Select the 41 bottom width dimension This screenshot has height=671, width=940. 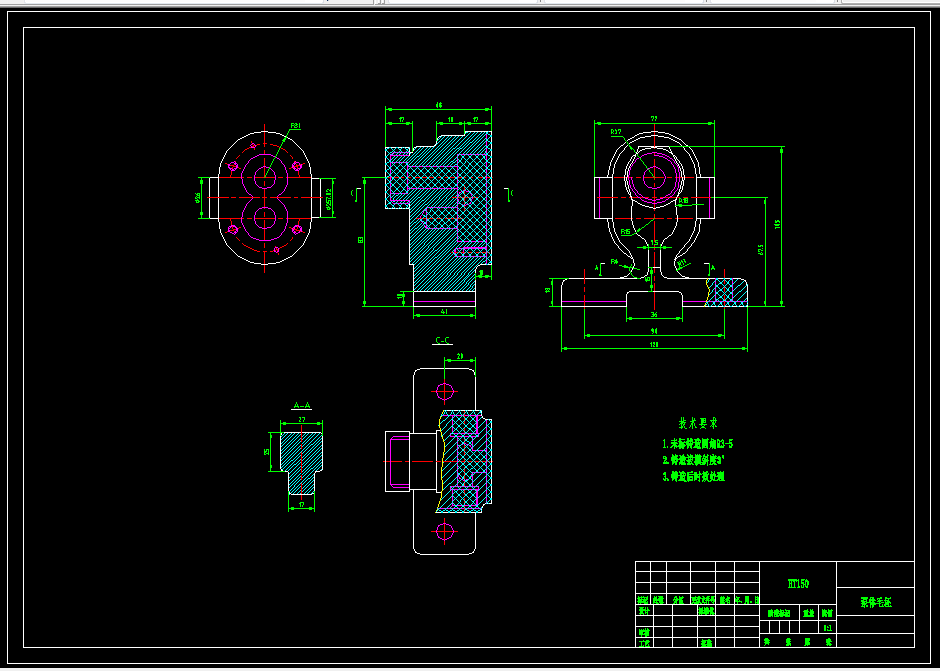[444, 312]
